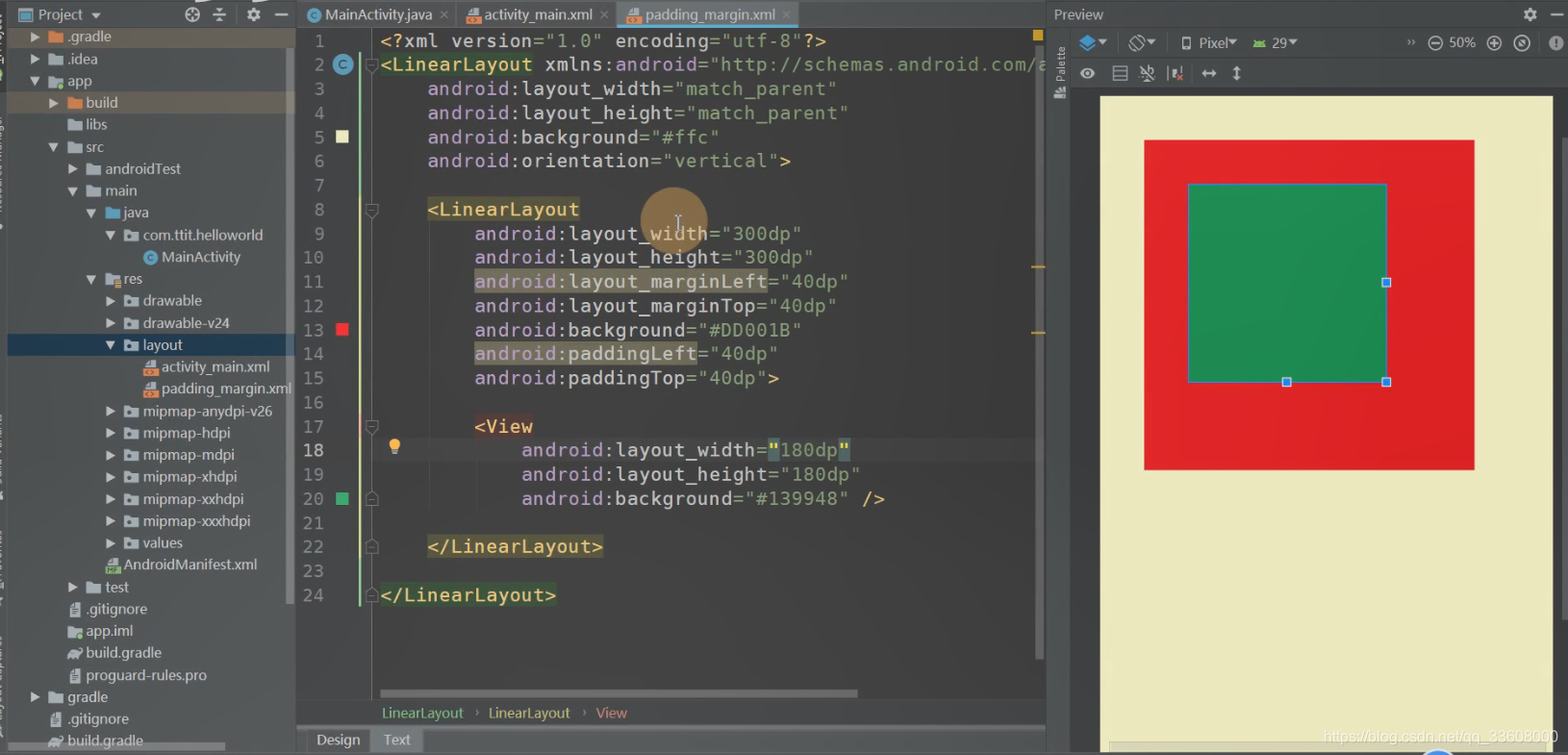Zoom in the layout preview
The height and width of the screenshot is (755, 1568).
pos(1494,42)
